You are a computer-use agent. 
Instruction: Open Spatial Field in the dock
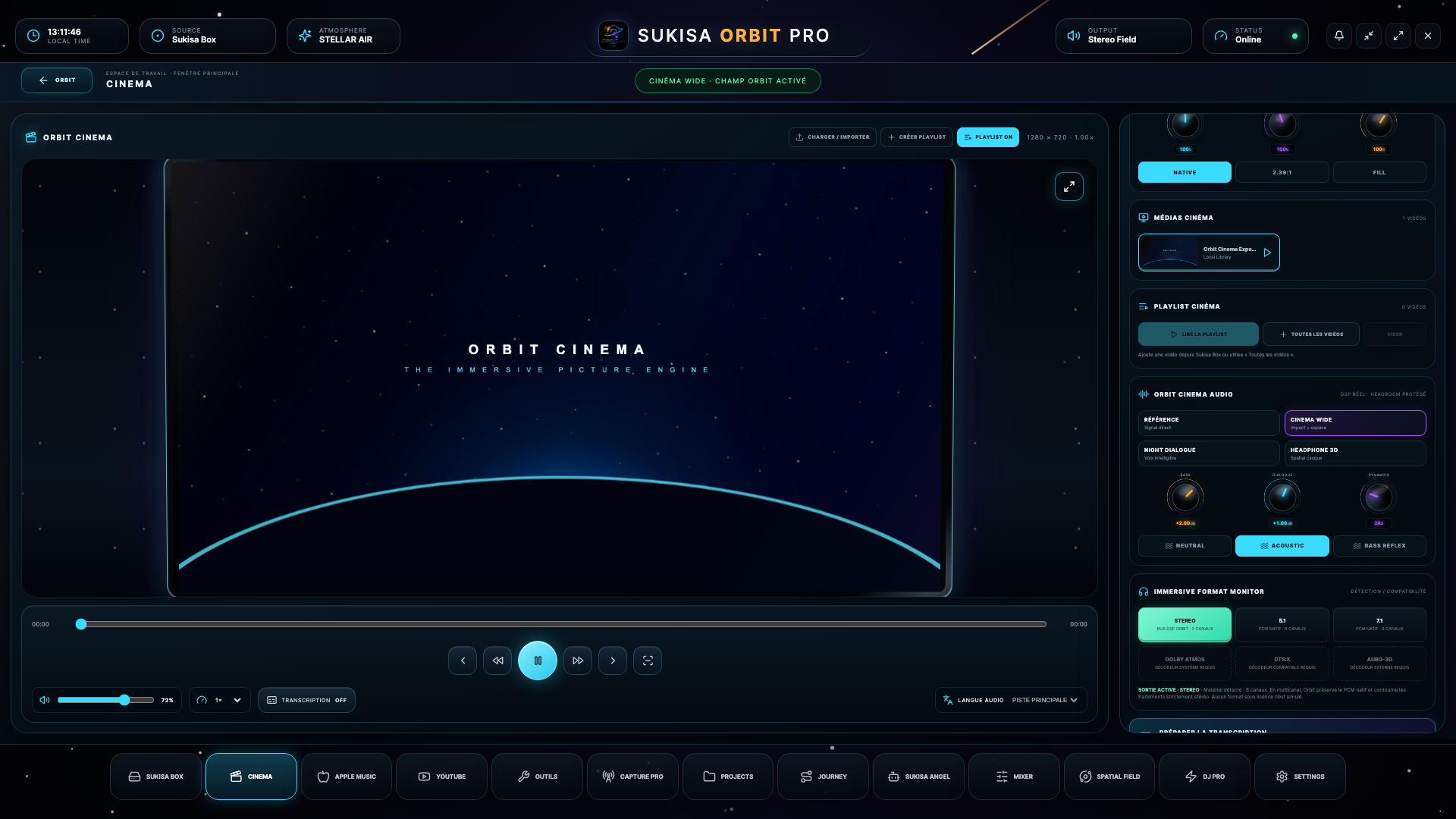[1109, 777]
